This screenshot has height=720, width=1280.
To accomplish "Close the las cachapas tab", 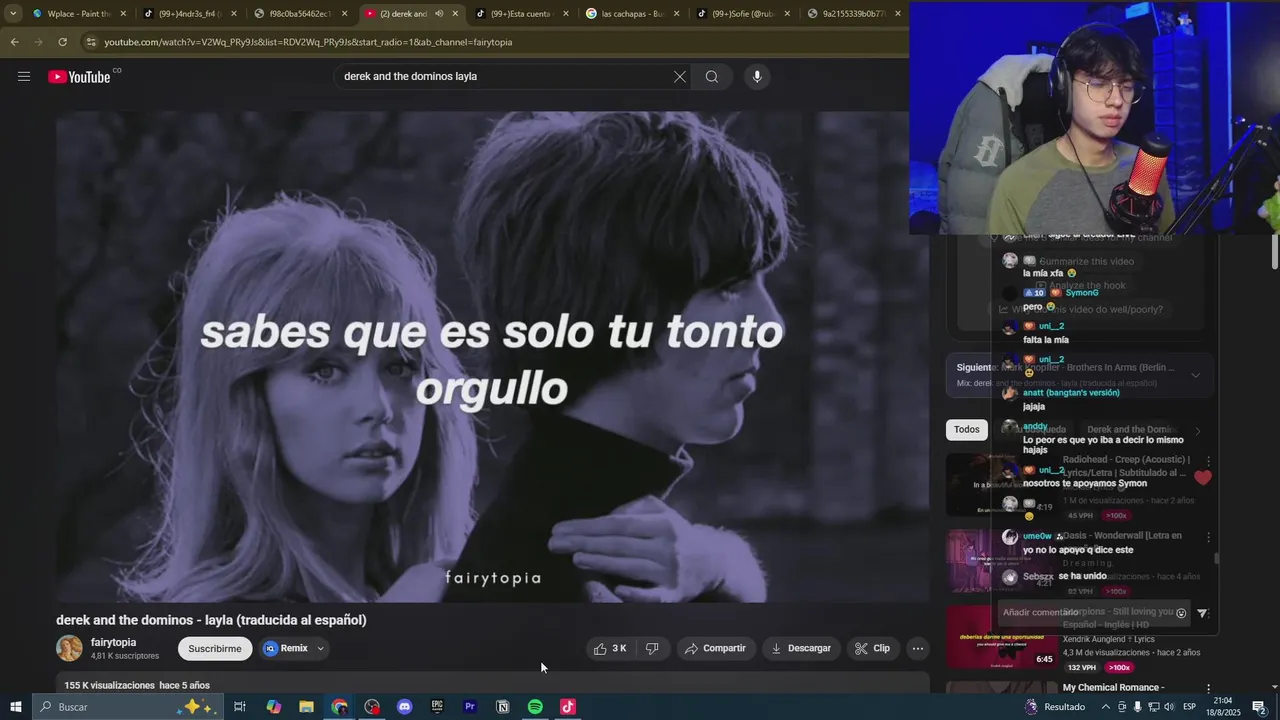I will (x=677, y=14).
